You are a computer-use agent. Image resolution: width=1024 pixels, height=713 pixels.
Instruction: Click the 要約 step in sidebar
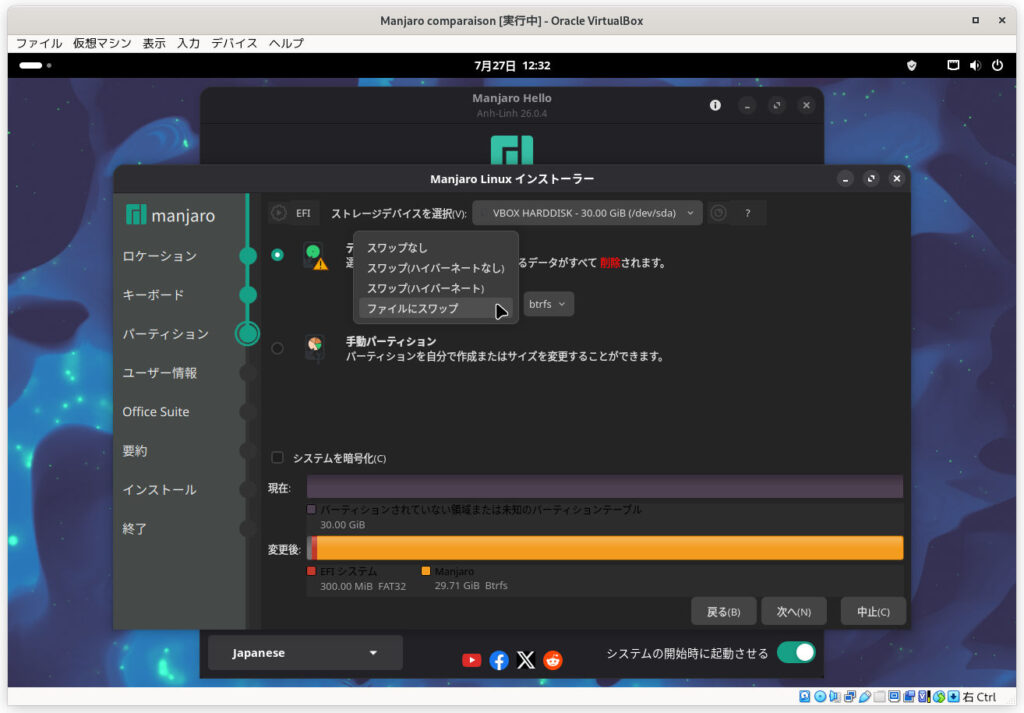coord(135,451)
